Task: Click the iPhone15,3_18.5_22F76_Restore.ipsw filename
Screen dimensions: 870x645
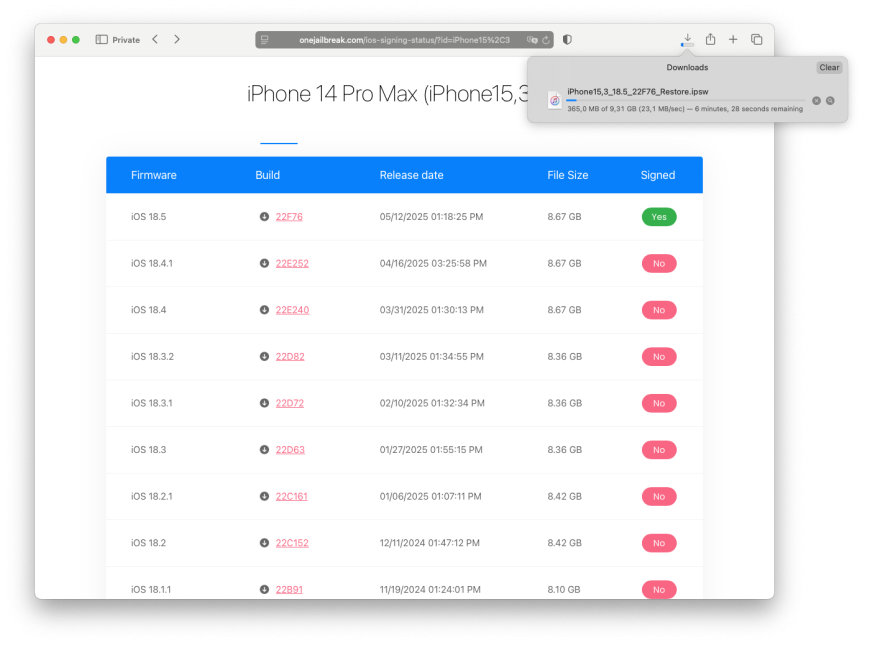Action: click(x=638, y=92)
